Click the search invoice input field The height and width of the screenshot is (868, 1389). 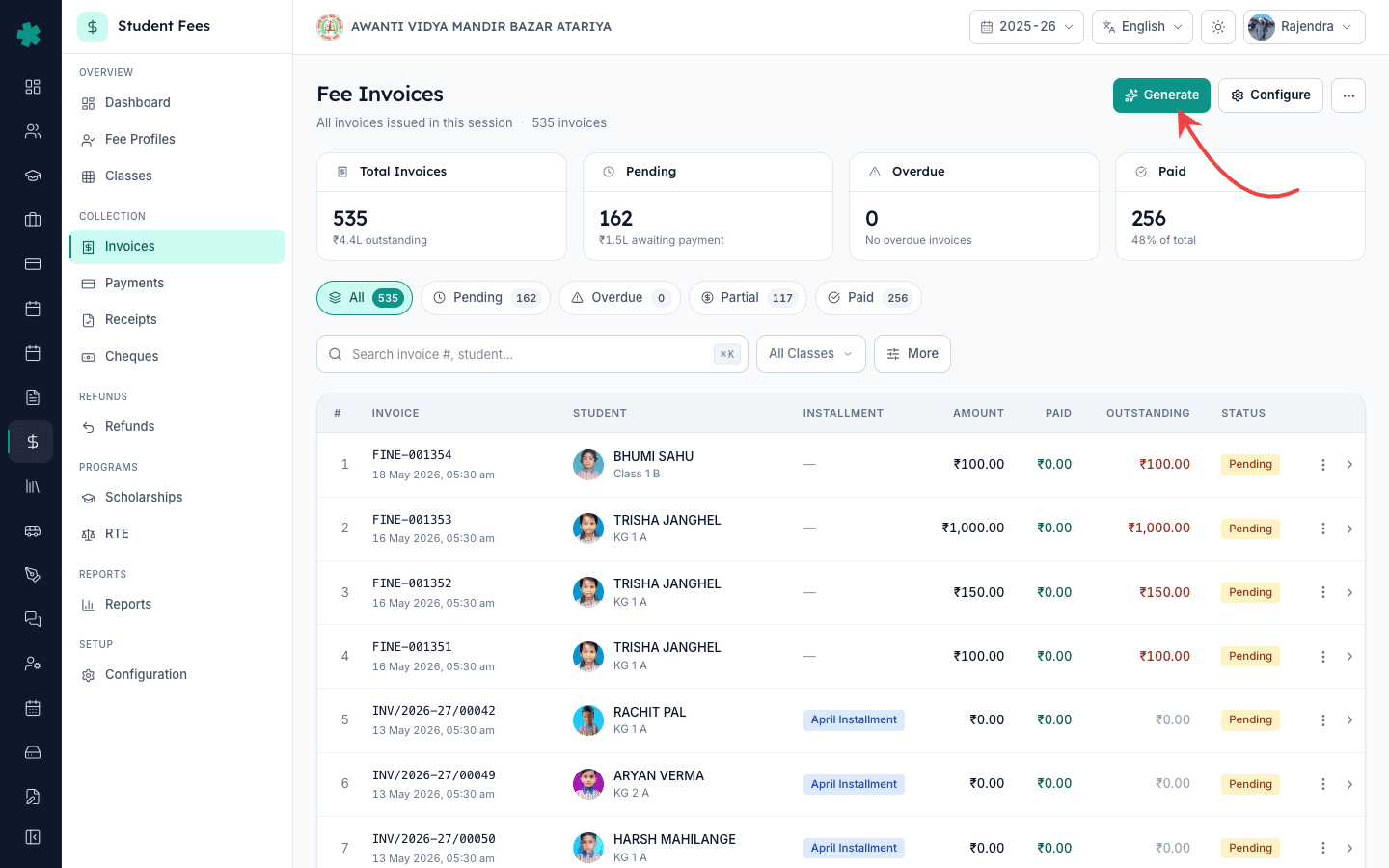(532, 354)
